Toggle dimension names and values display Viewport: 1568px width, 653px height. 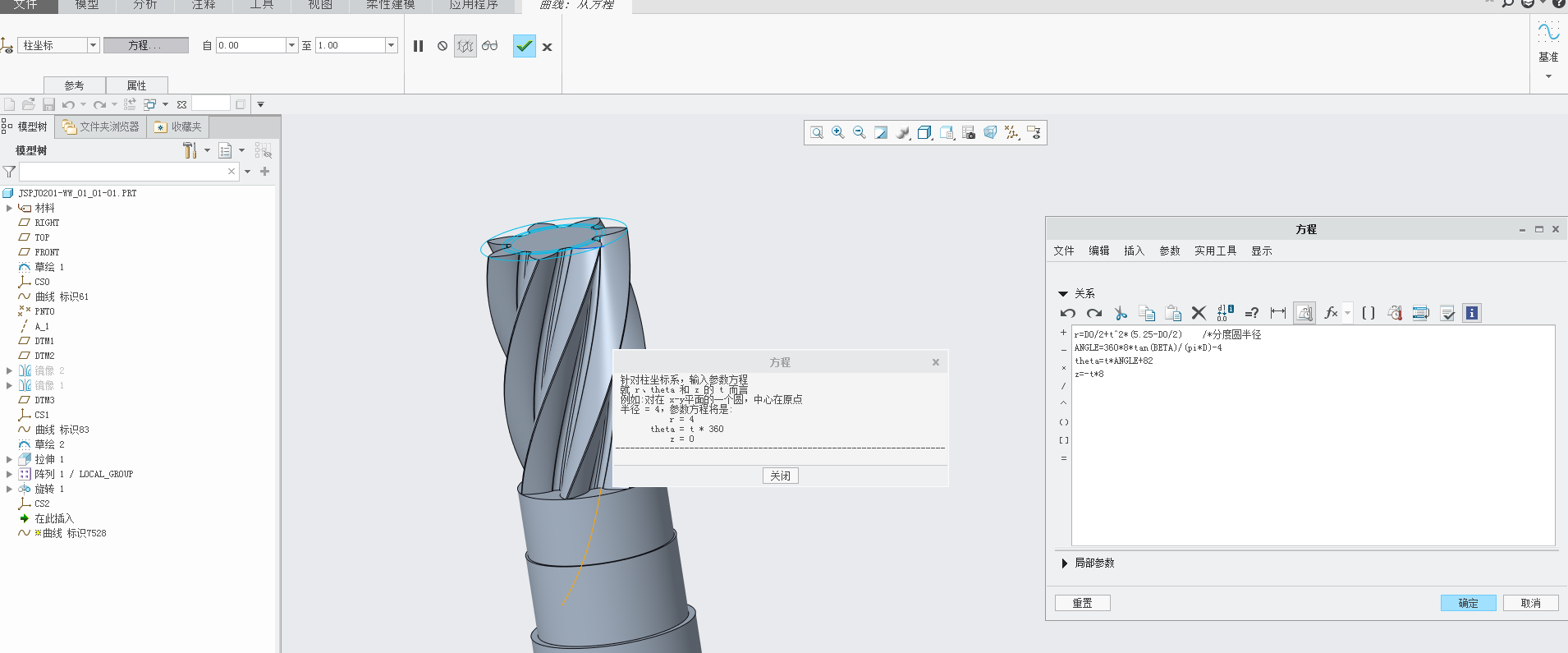(x=1226, y=313)
